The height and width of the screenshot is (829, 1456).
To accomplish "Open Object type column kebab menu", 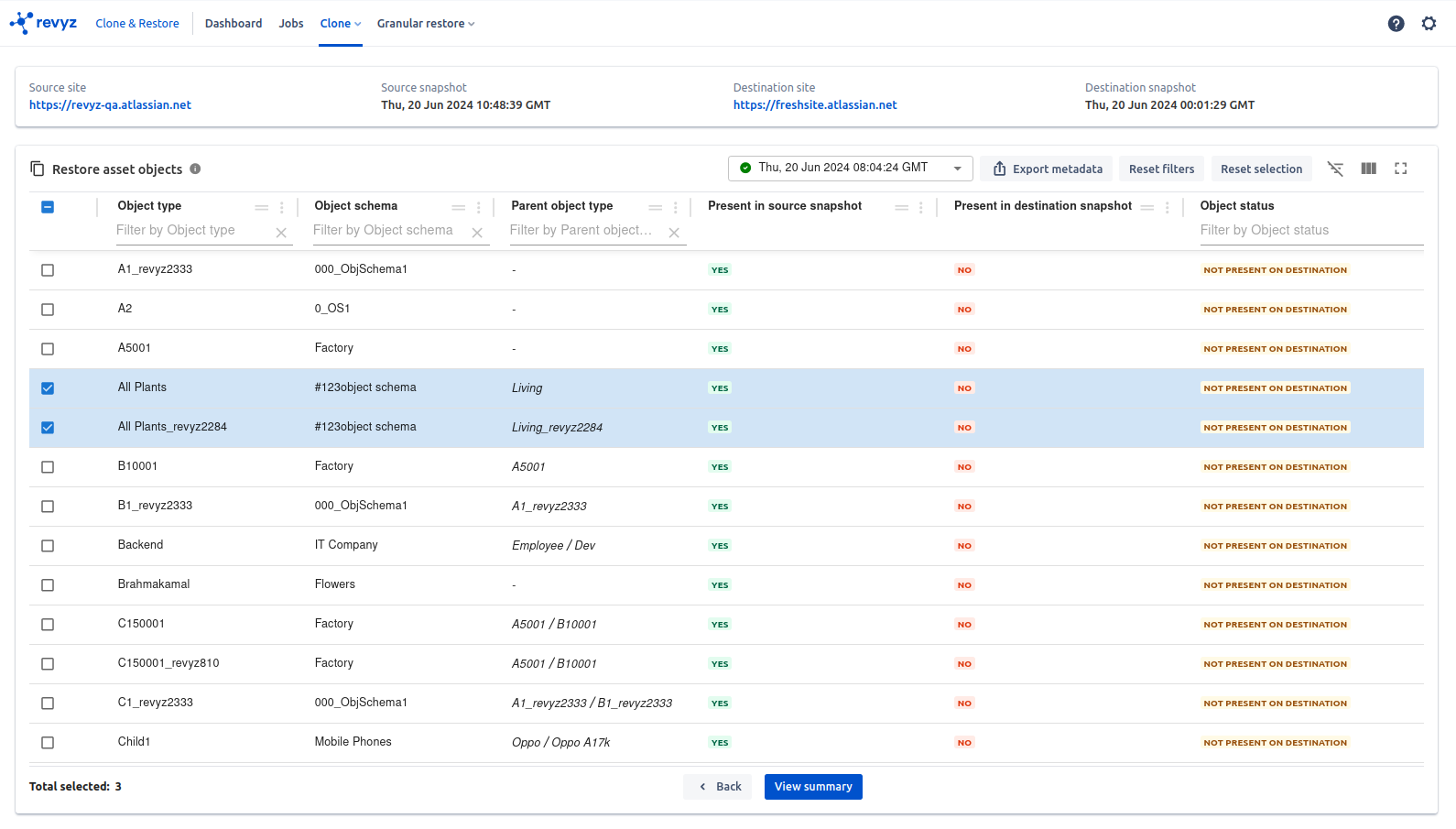I will (282, 208).
